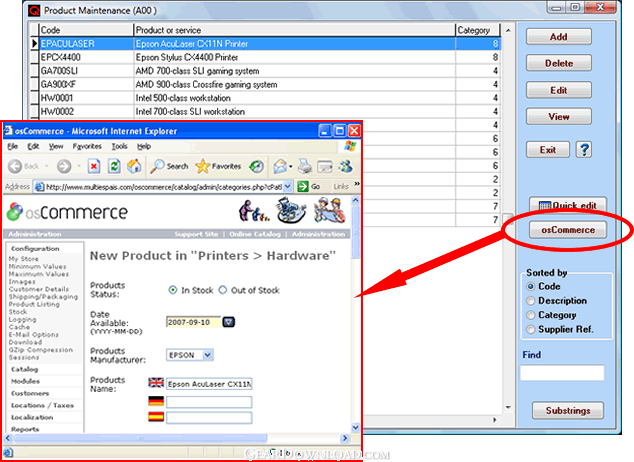Expand the Links toolbar chevron

pyautogui.click(x=357, y=184)
